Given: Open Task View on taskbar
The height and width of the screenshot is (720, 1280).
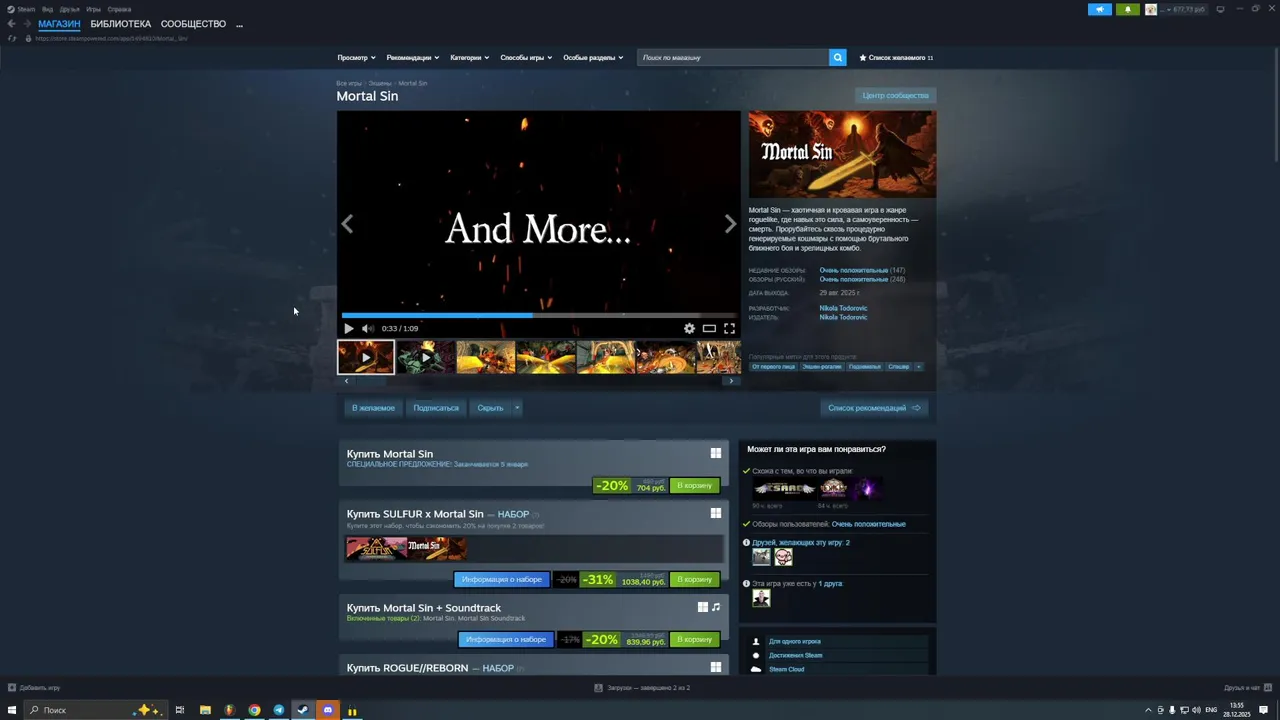Looking at the screenshot, I should (x=180, y=710).
